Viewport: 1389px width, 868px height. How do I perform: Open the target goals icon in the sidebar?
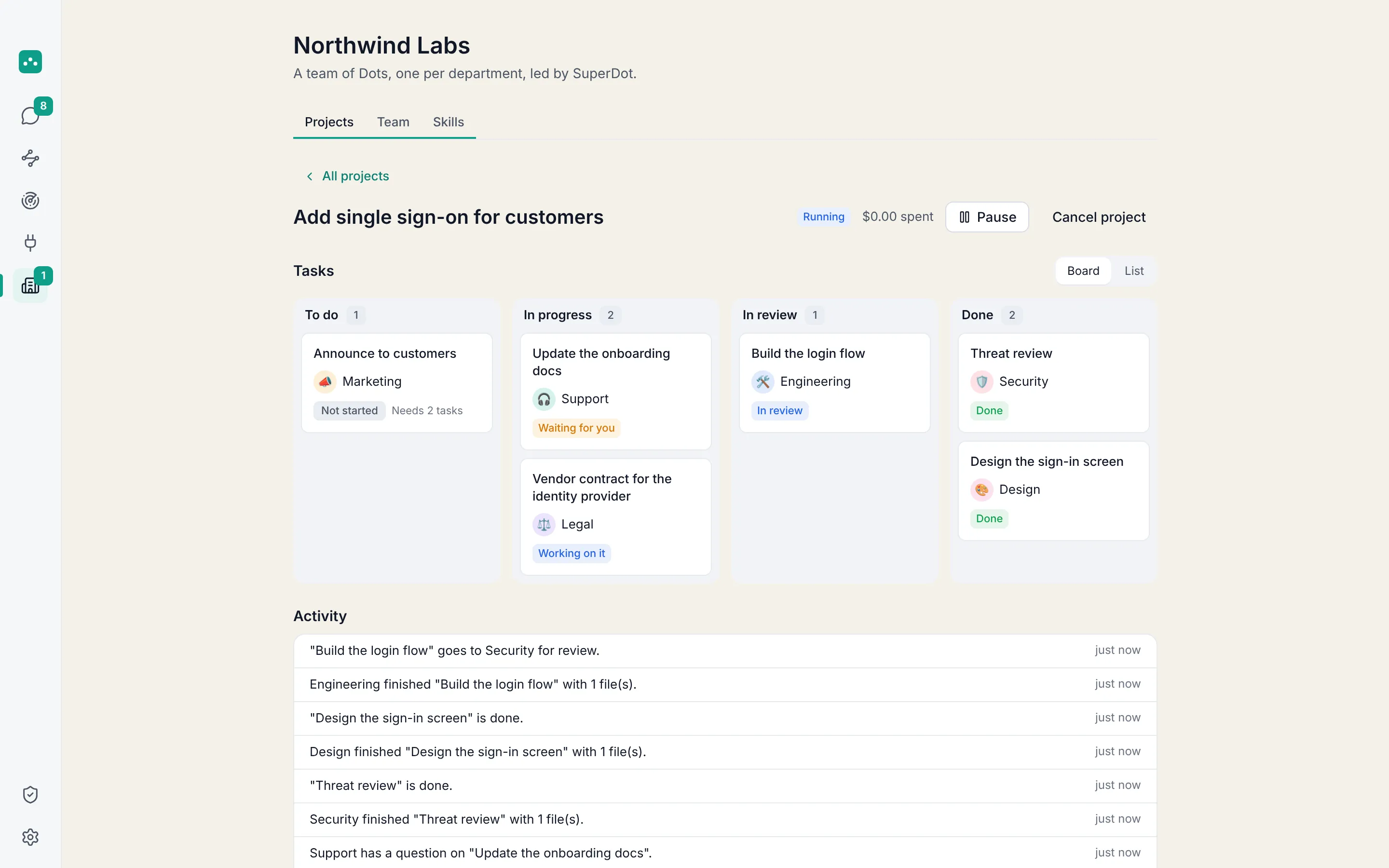tap(30, 200)
